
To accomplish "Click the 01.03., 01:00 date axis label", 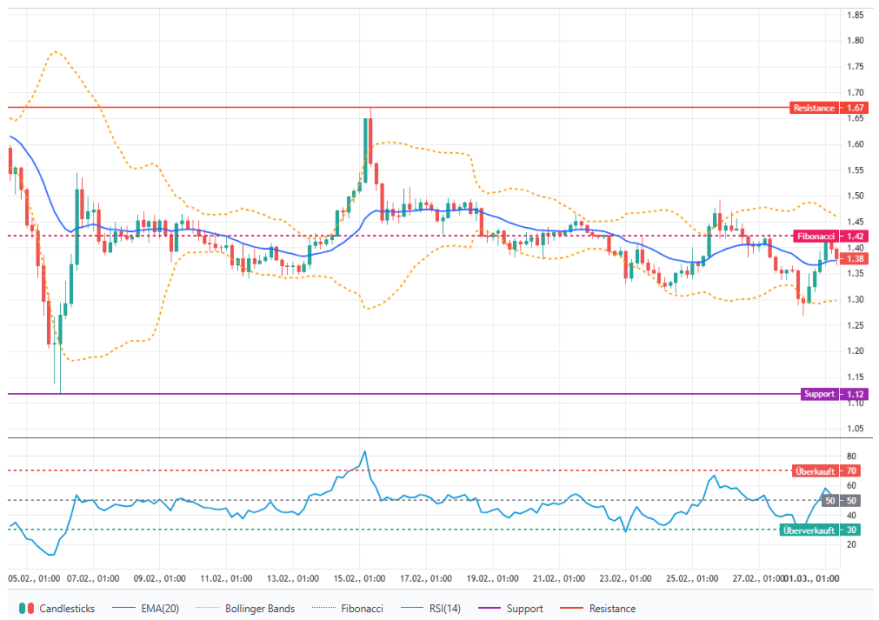I will 811,578.
